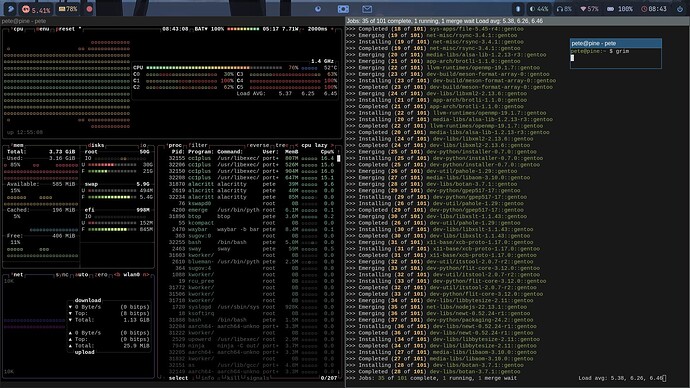Toggle the io mode in disks box

coord(143,145)
